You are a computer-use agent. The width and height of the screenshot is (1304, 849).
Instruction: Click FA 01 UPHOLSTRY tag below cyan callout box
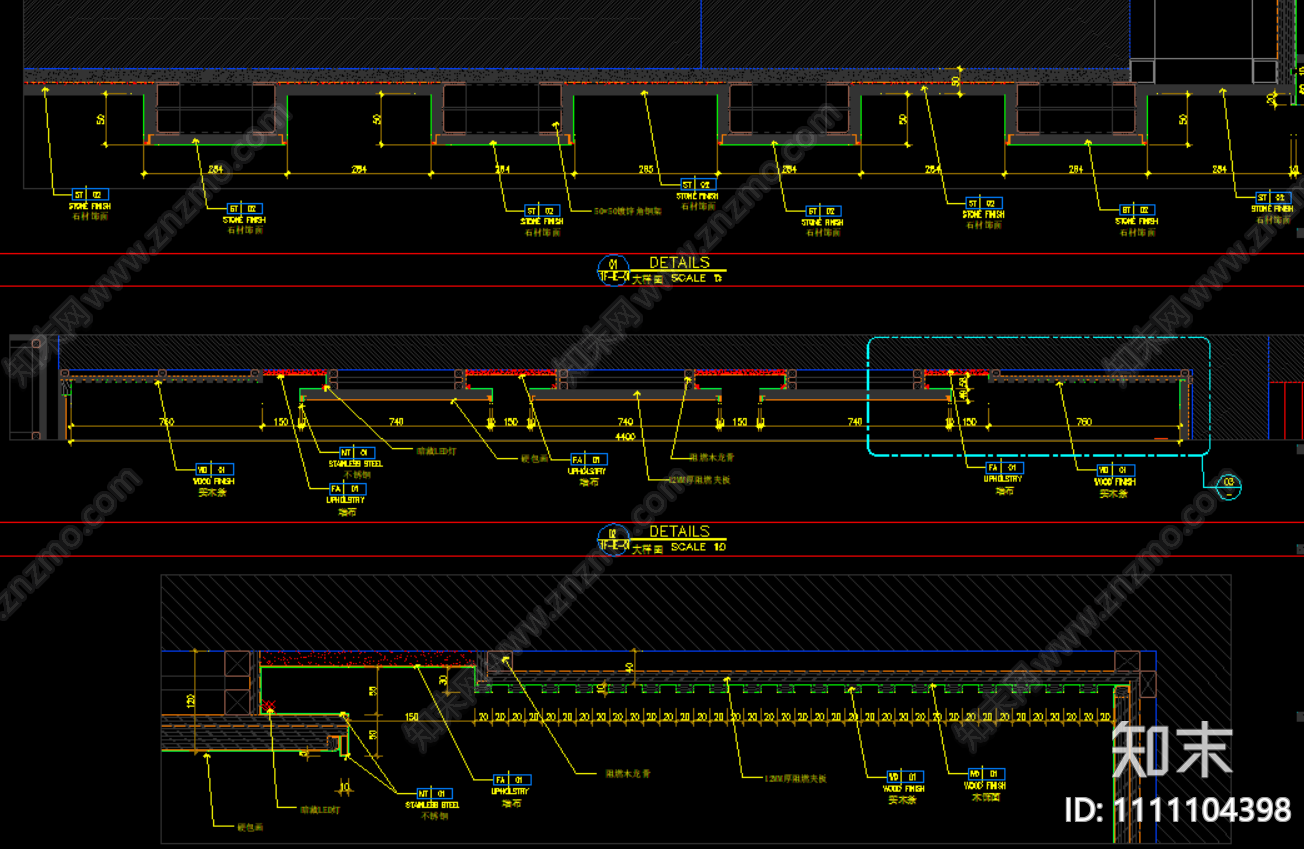(1005, 479)
